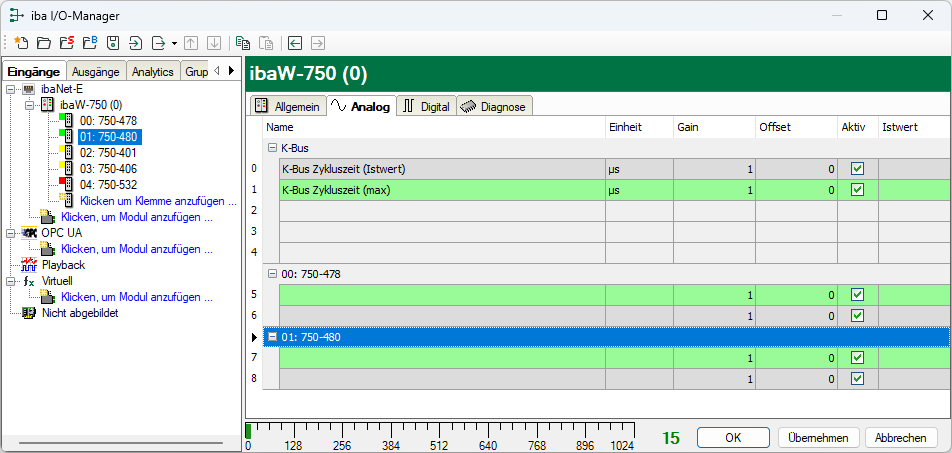Click the Name cell of row 5
The height and width of the screenshot is (453, 952).
pyautogui.click(x=442, y=295)
